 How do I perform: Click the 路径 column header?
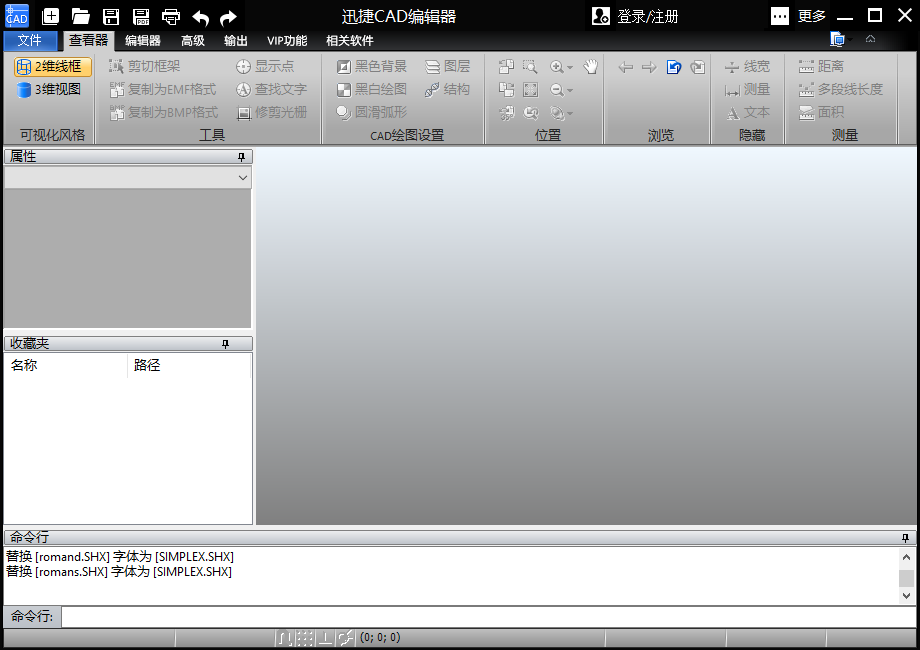[188, 365]
